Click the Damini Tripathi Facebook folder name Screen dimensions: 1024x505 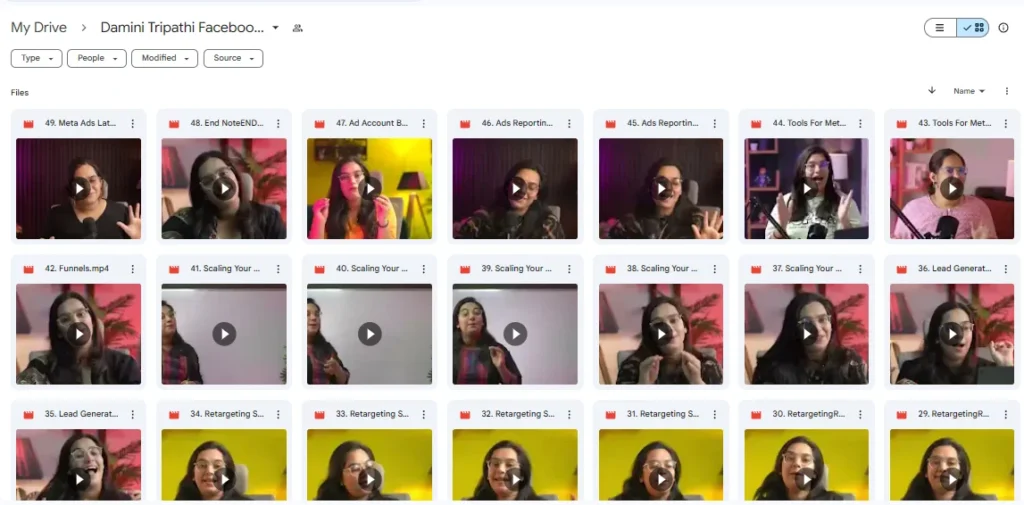pyautogui.click(x=182, y=27)
